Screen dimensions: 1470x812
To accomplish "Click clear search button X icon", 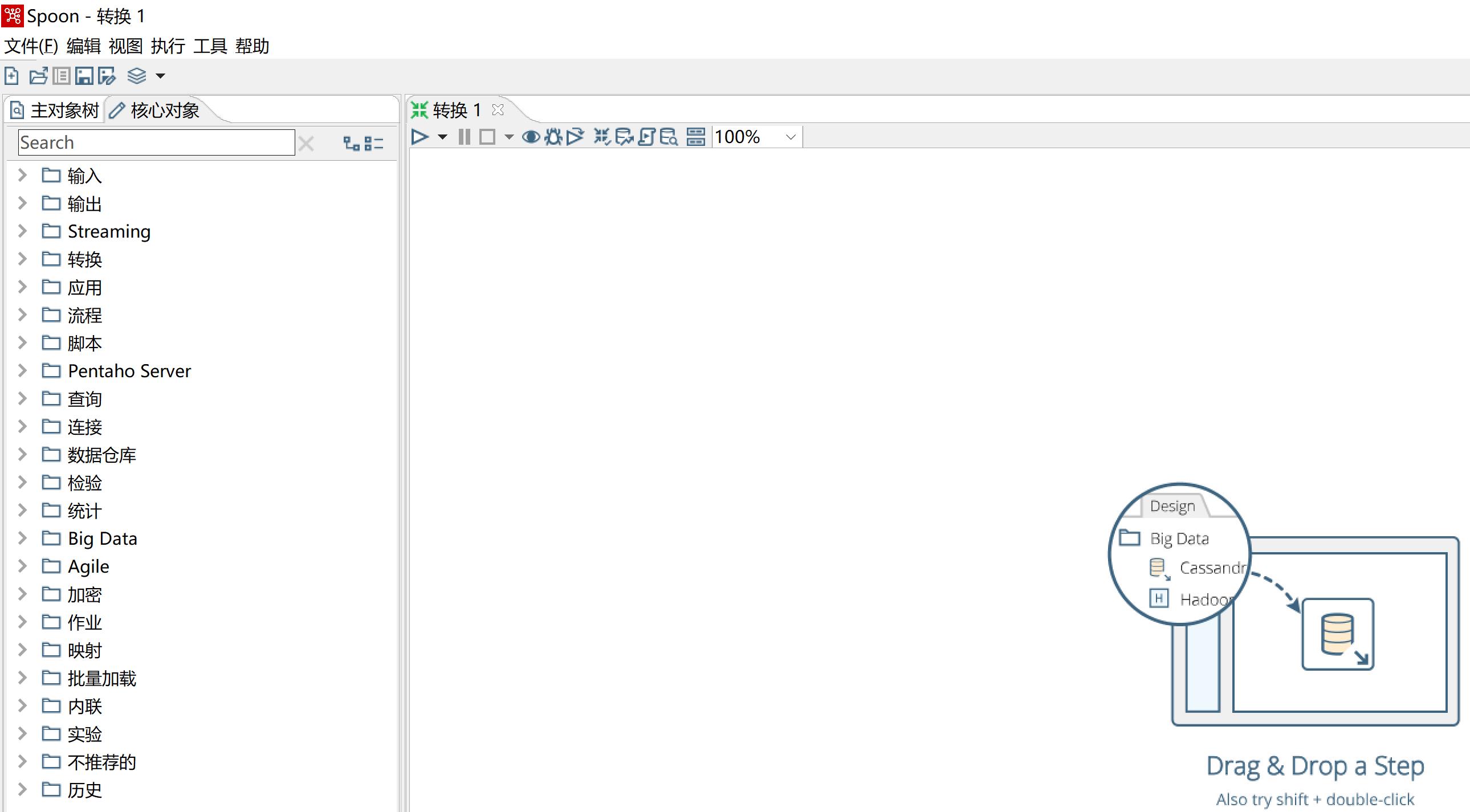I will coord(308,143).
